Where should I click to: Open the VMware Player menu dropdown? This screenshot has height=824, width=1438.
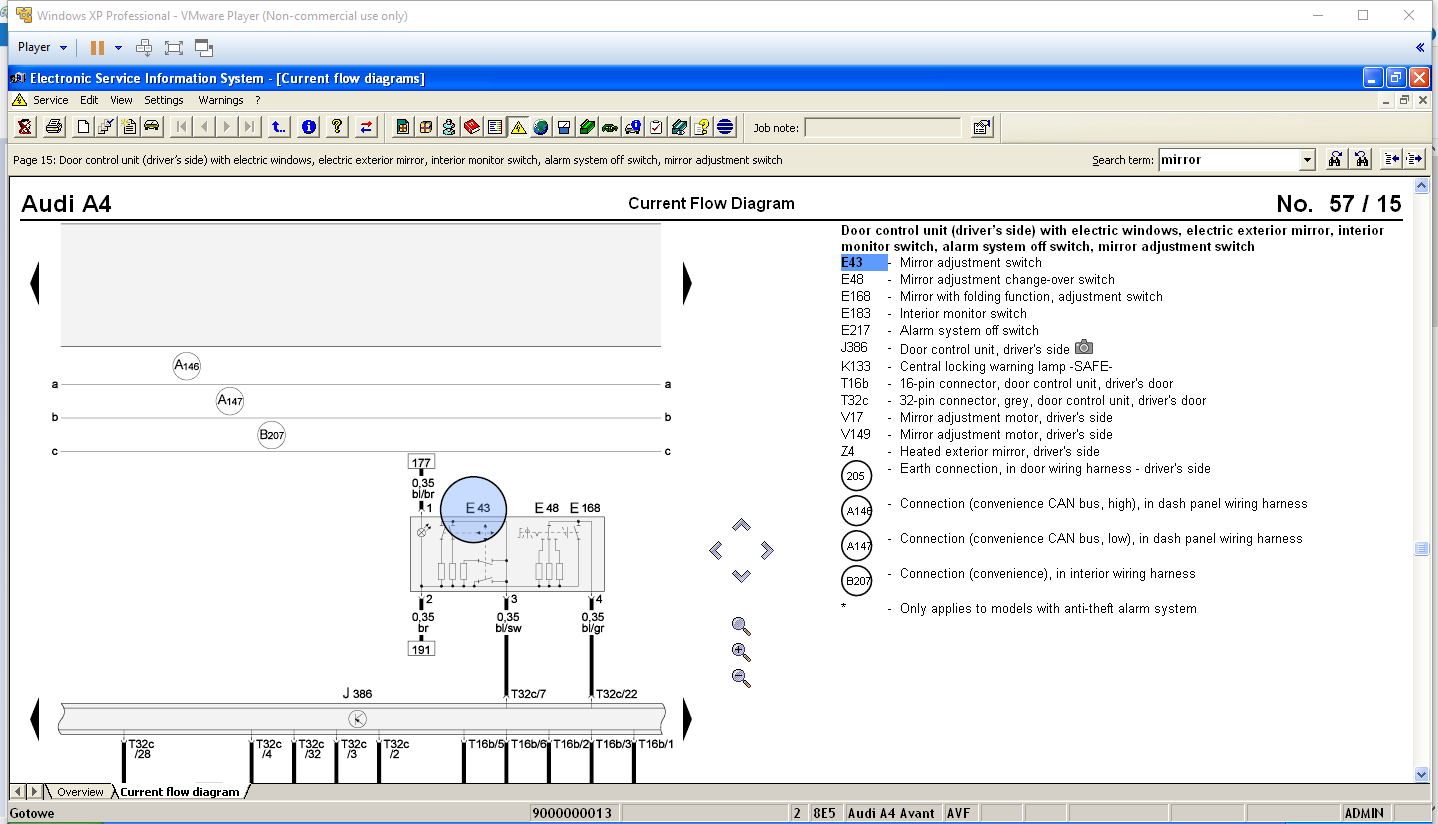coord(43,47)
